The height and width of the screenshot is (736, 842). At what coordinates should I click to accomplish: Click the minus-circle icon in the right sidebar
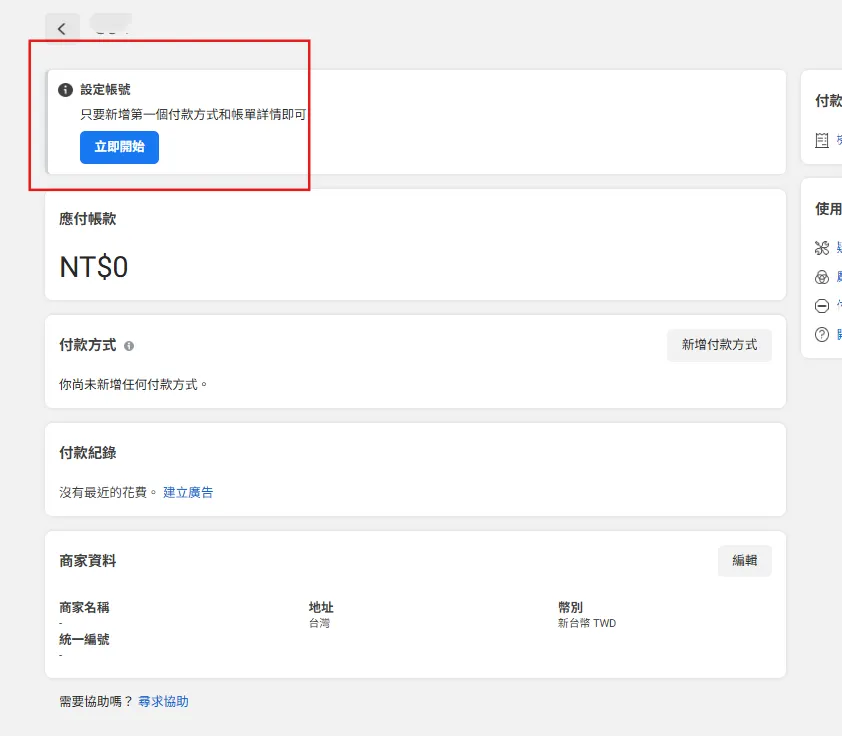[822, 306]
